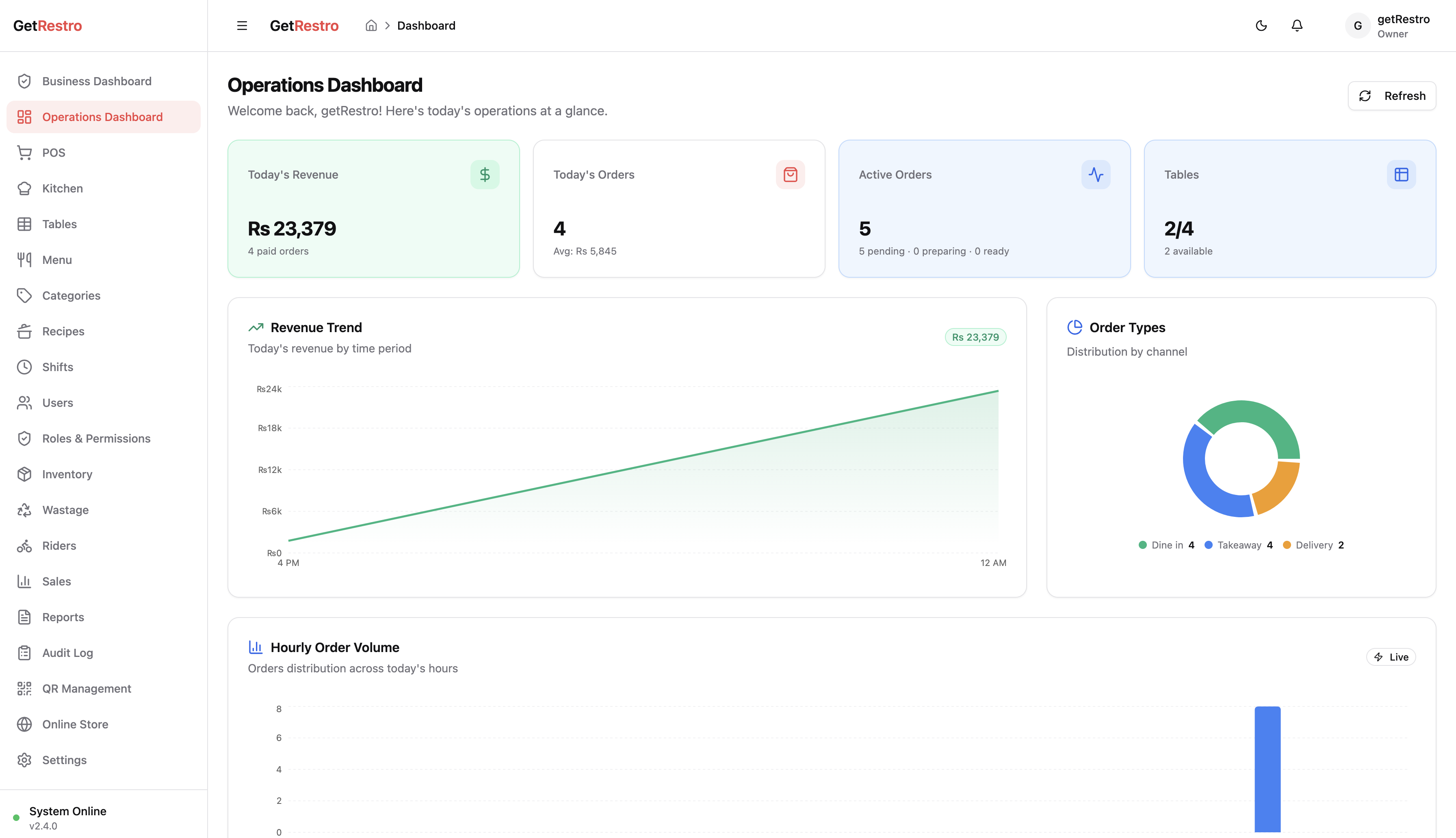
Task: Click the Dashboard breadcrumb link
Action: pyautogui.click(x=426, y=25)
